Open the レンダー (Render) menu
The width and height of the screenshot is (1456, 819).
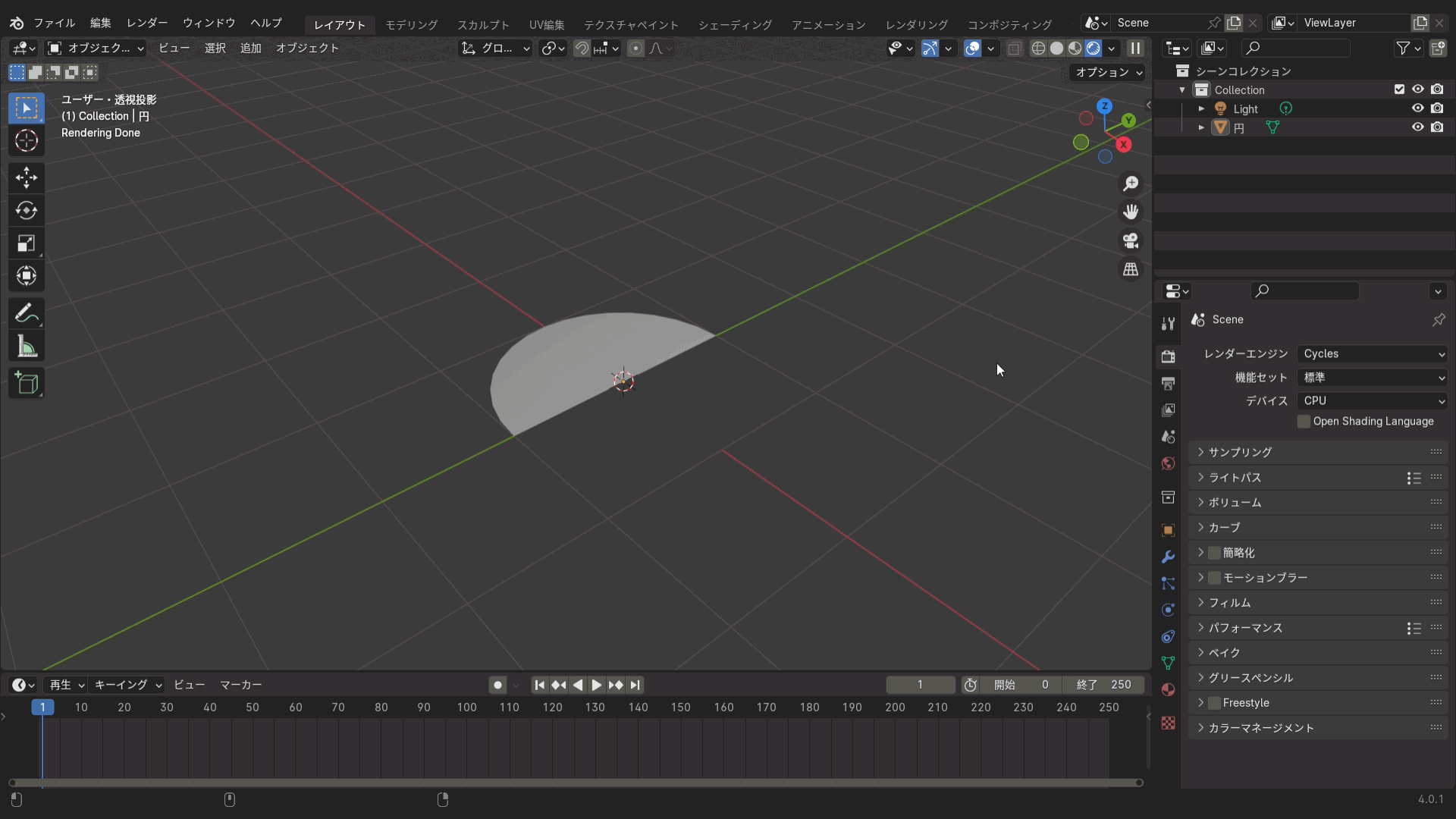(x=147, y=23)
